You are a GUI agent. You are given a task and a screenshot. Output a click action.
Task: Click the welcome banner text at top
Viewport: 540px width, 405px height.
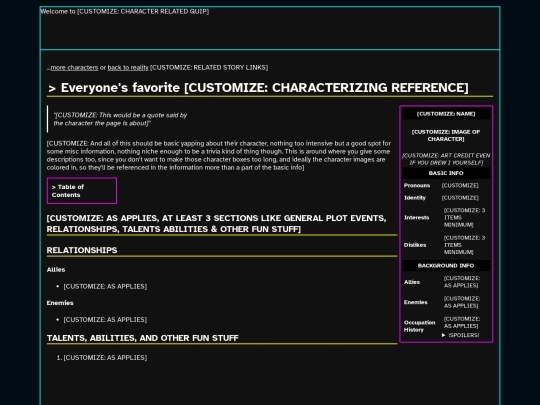point(125,11)
